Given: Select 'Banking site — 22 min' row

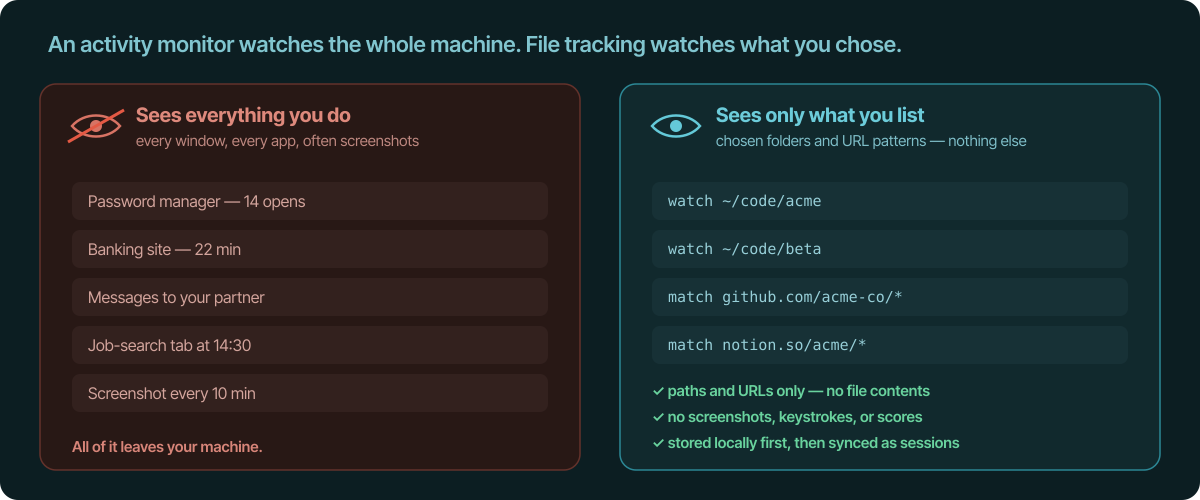Looking at the screenshot, I should coord(310,249).
